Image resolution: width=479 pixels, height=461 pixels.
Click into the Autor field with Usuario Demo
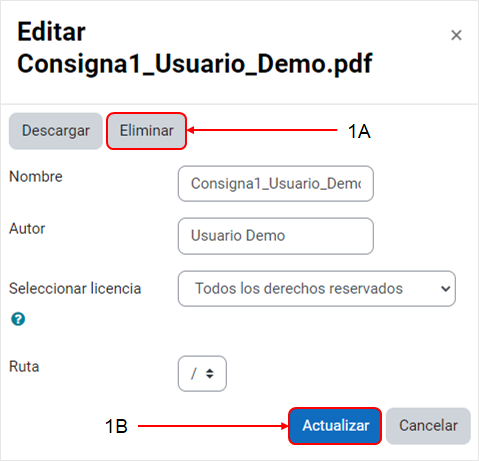pyautogui.click(x=276, y=236)
